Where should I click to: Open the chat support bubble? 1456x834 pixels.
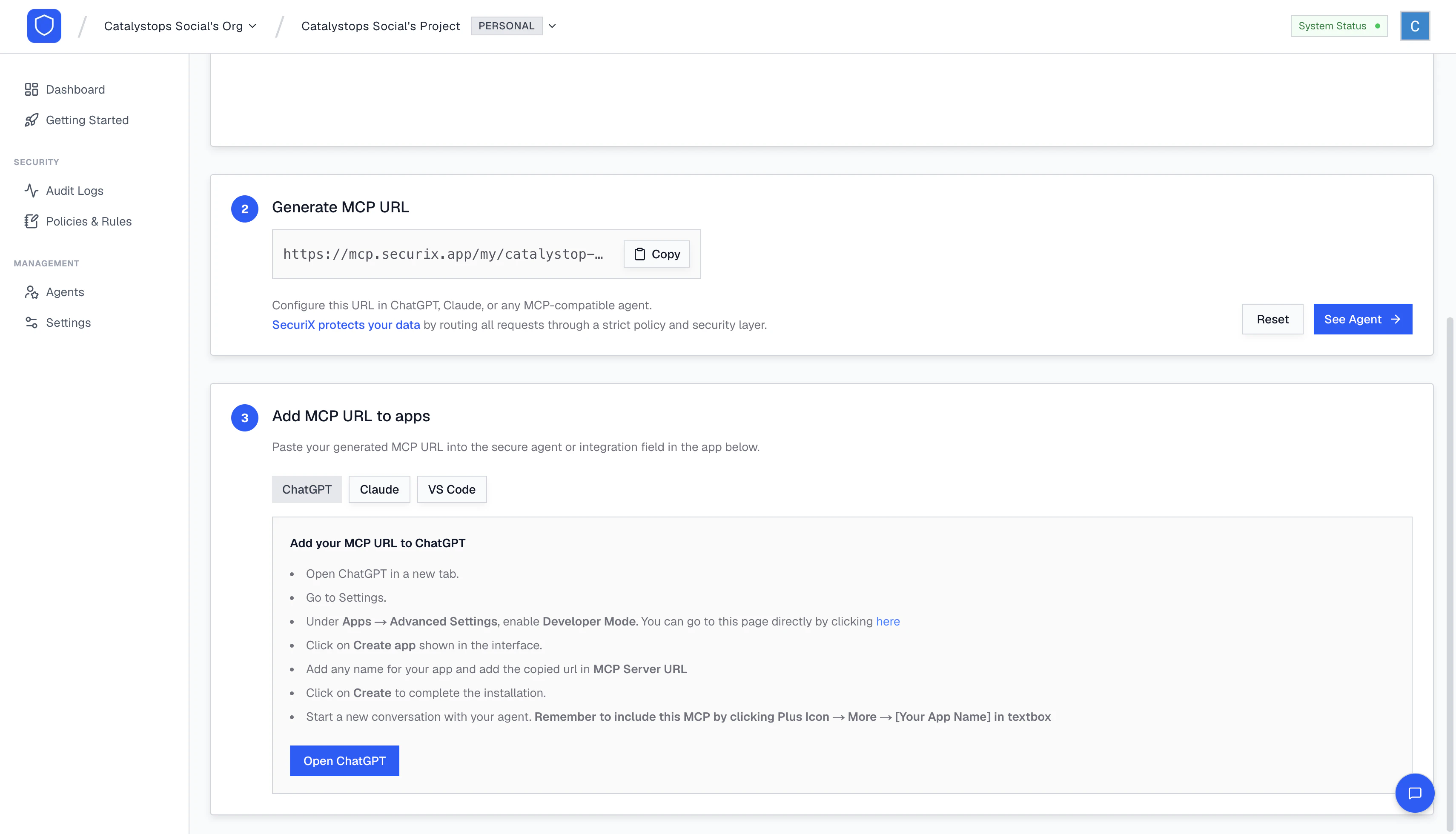pos(1415,793)
